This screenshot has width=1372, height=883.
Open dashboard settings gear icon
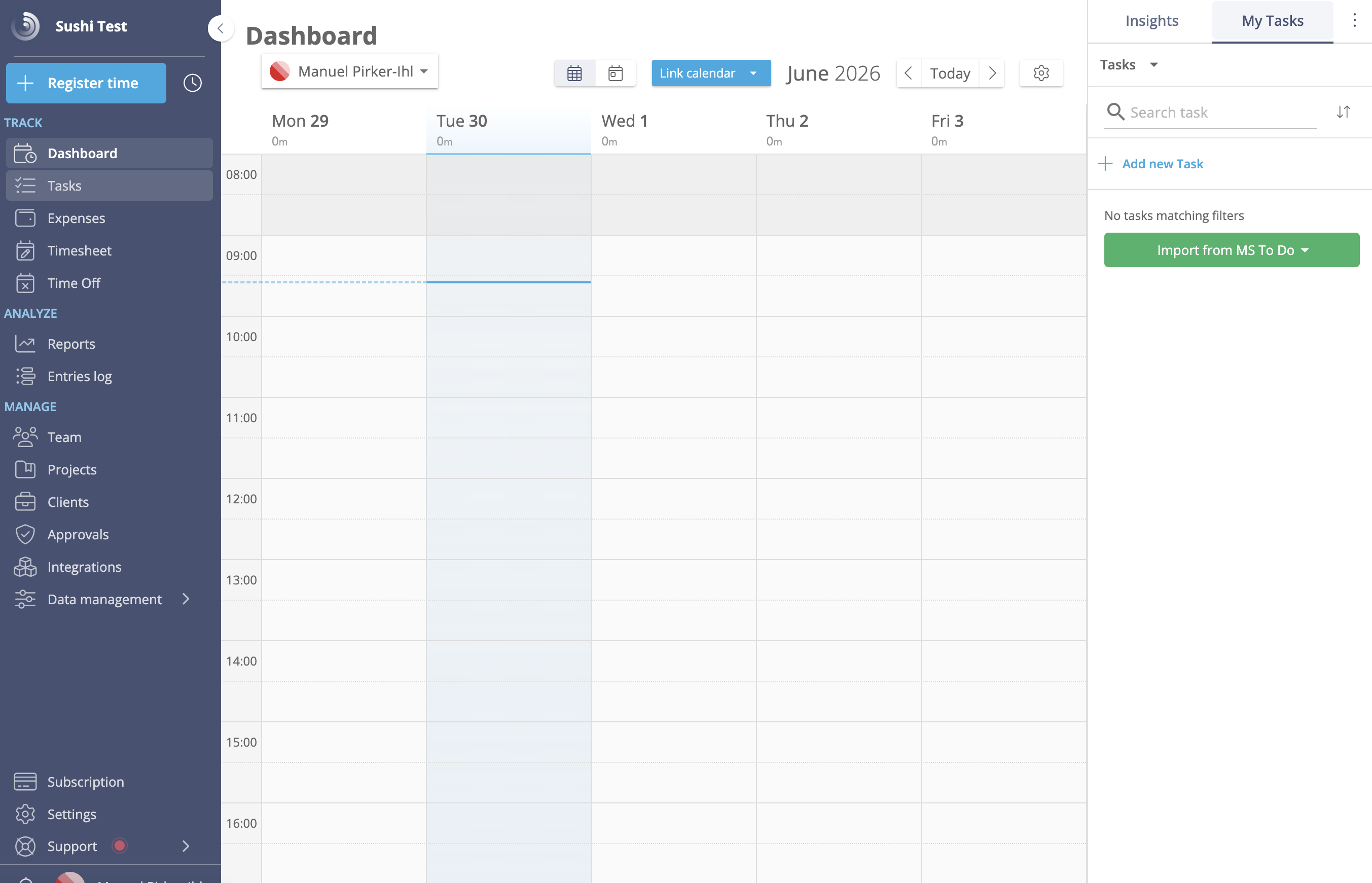click(x=1041, y=73)
